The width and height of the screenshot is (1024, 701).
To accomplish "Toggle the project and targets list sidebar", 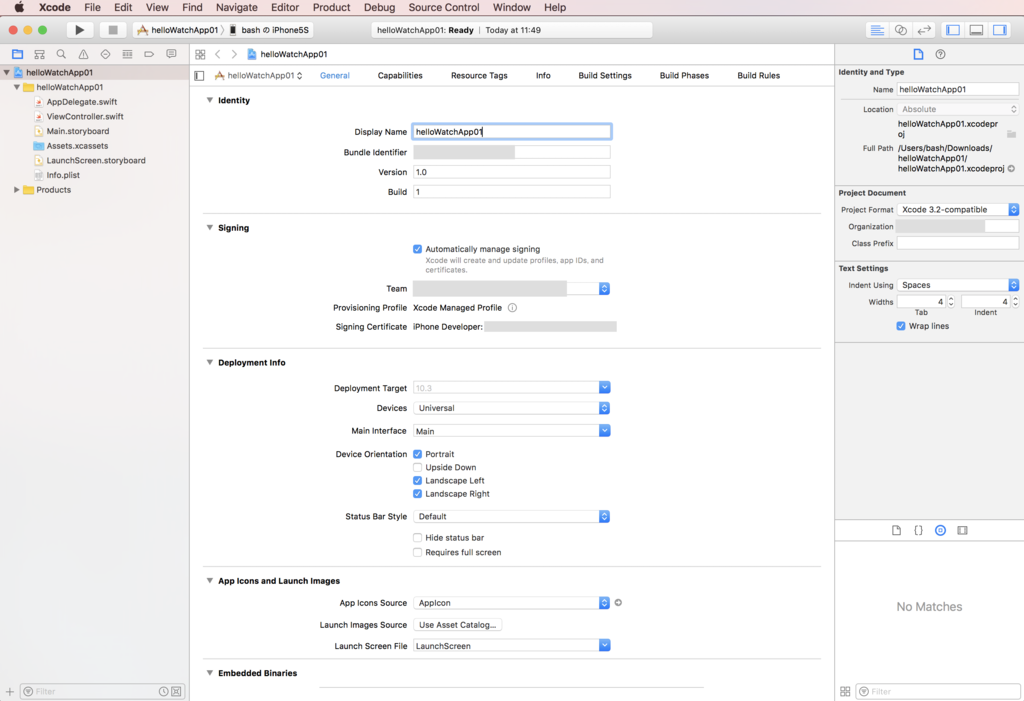I will [x=199, y=76].
